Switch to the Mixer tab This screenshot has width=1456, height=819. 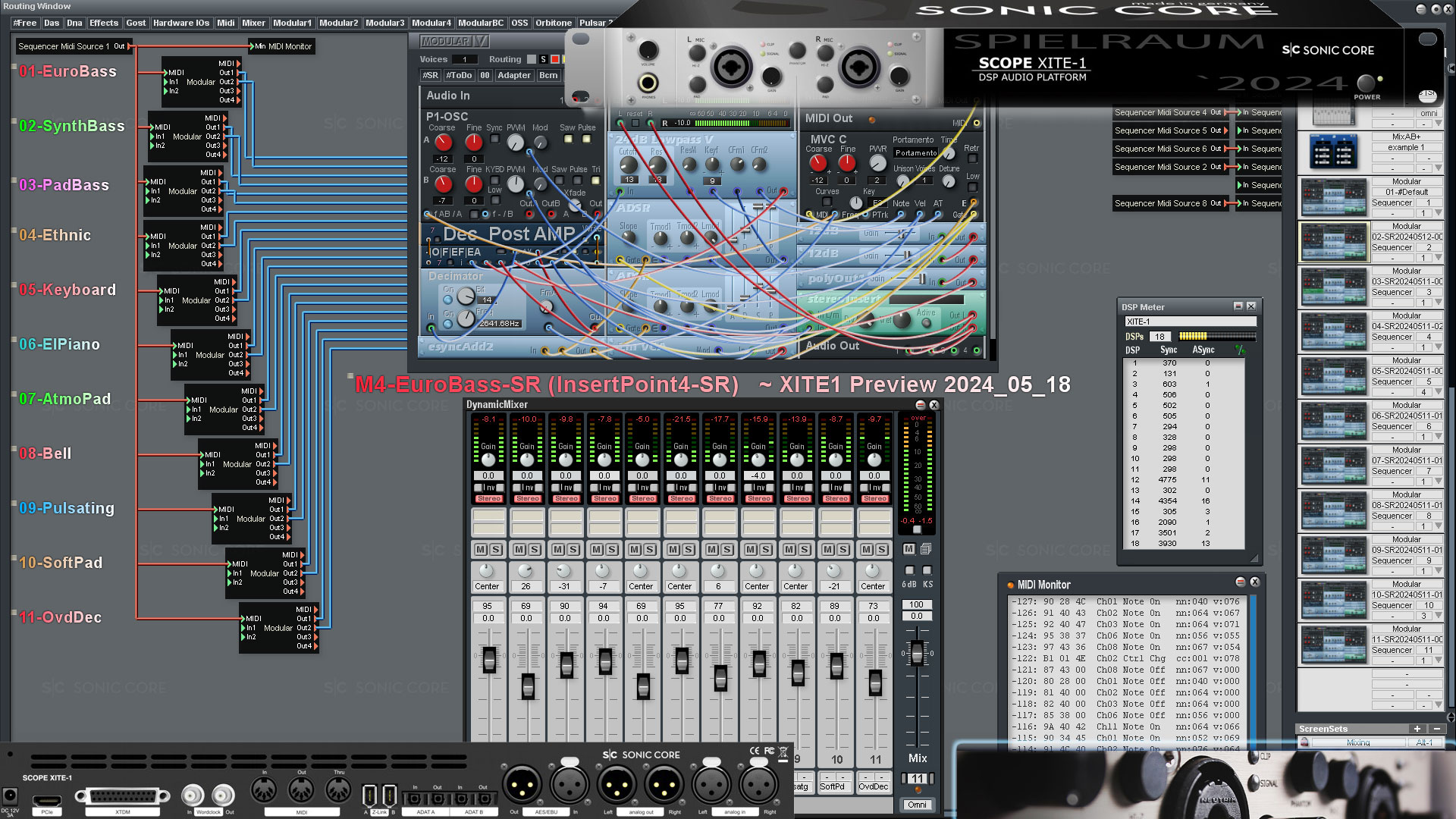click(253, 23)
